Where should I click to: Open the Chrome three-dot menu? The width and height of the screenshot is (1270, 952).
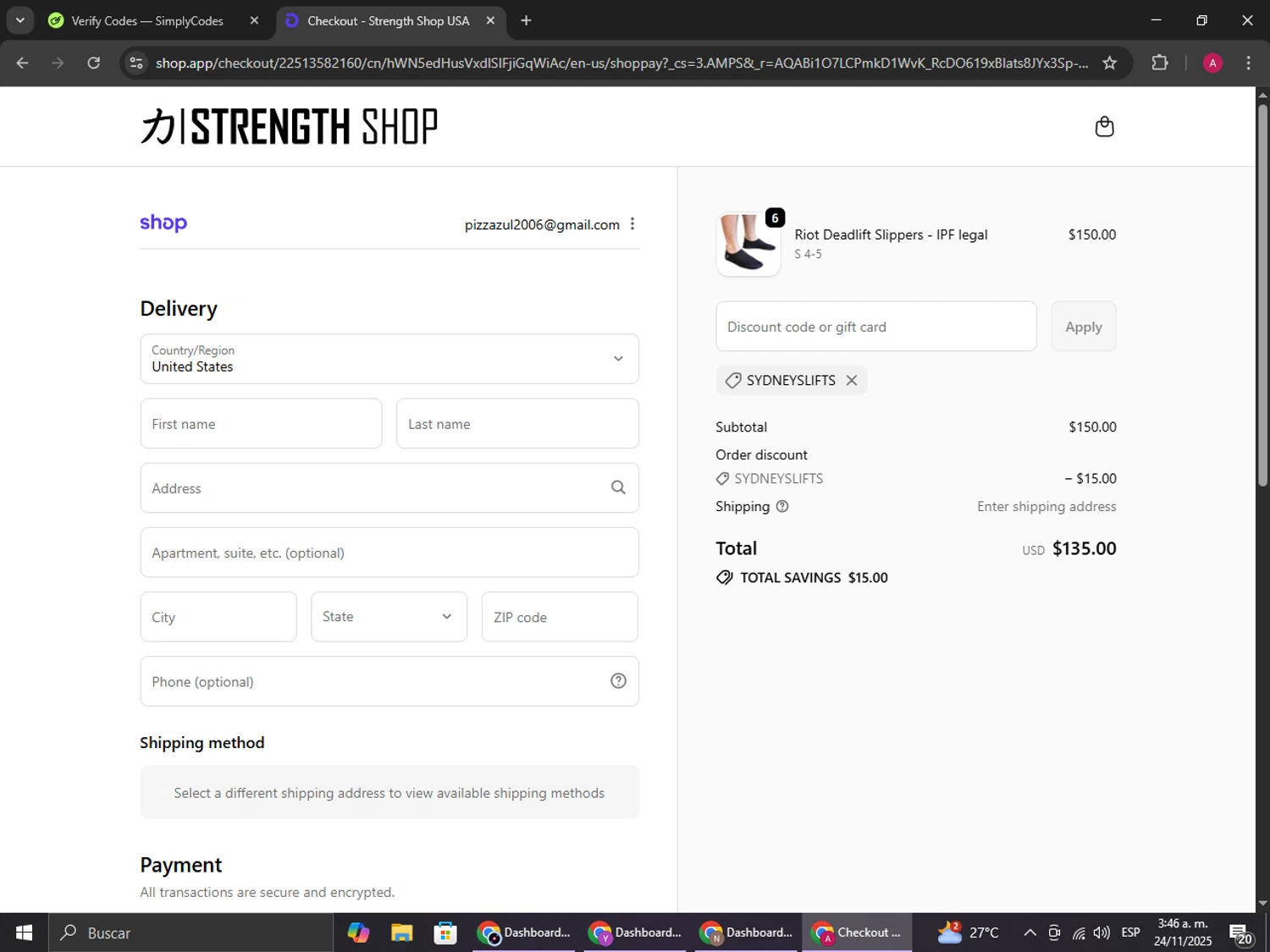(1248, 63)
